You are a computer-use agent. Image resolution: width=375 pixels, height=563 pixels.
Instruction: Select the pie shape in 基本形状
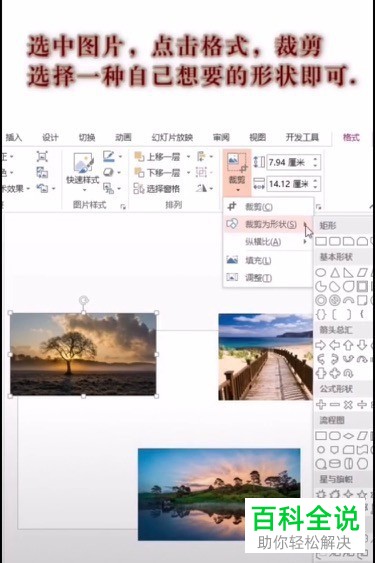click(321, 287)
